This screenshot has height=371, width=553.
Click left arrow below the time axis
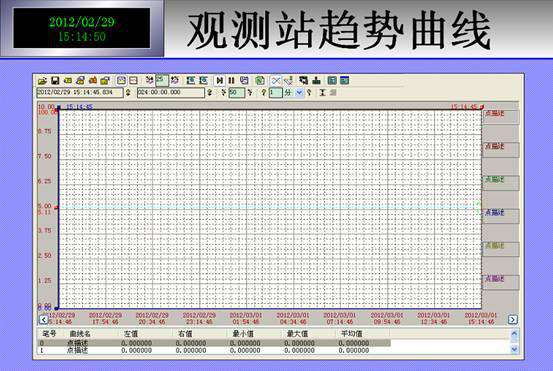(44, 320)
